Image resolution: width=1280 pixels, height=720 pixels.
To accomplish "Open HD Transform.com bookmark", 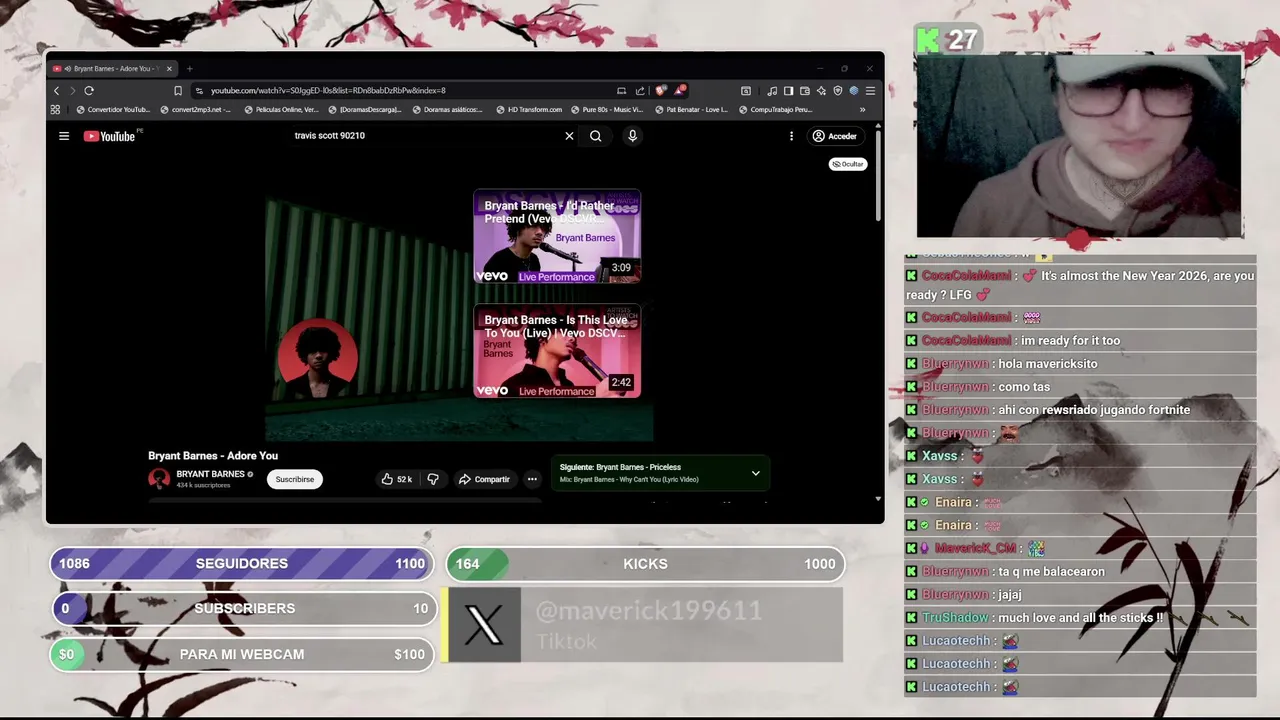I will pyautogui.click(x=530, y=110).
